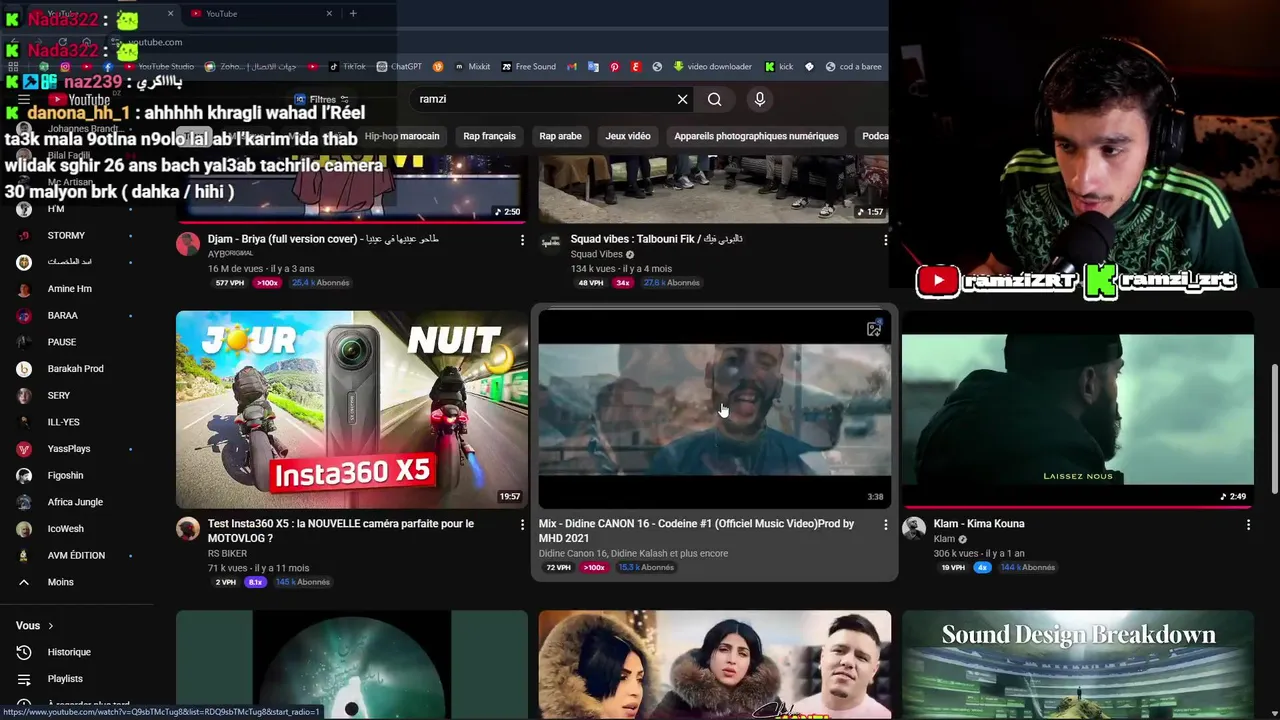
Task: Open the 'Mix - Didine CANON 16 - Codeine' title
Action: coord(696,530)
